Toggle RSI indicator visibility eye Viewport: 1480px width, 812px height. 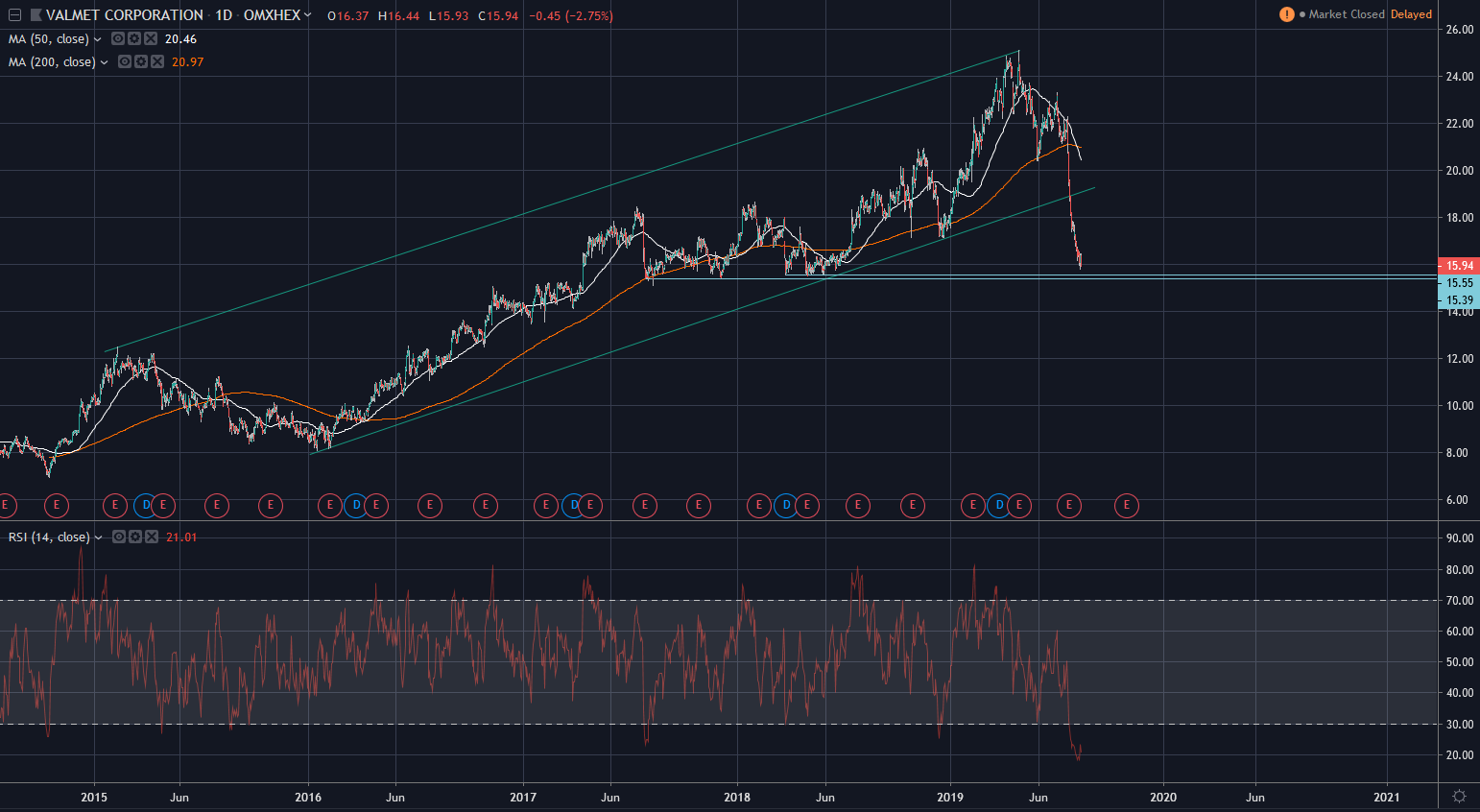tap(119, 537)
